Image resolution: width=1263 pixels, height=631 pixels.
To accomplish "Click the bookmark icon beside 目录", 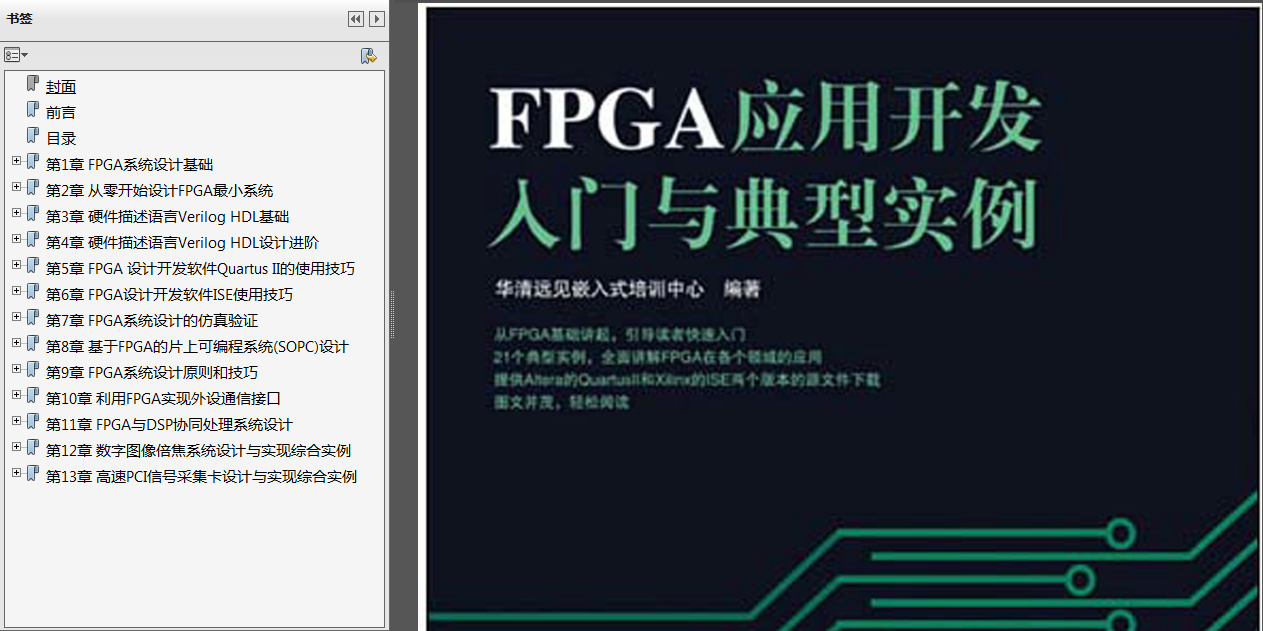I will (33, 136).
